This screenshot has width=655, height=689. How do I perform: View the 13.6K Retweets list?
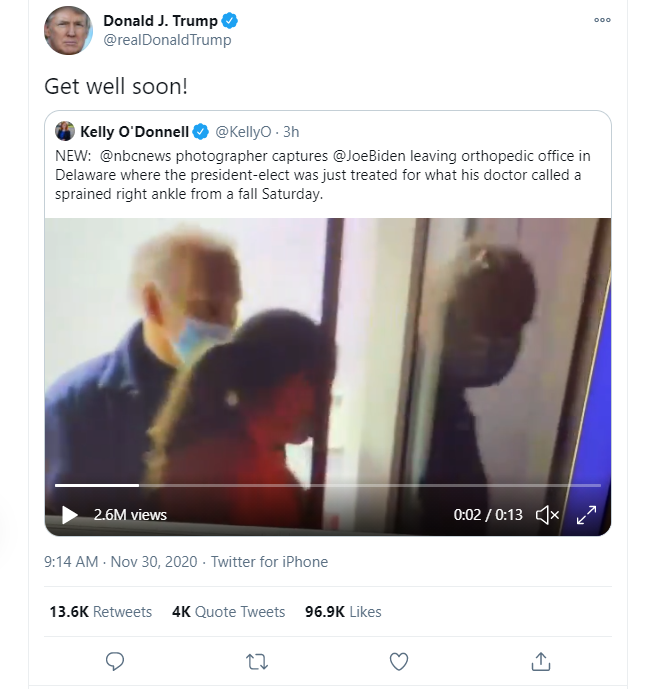[x=101, y=612]
